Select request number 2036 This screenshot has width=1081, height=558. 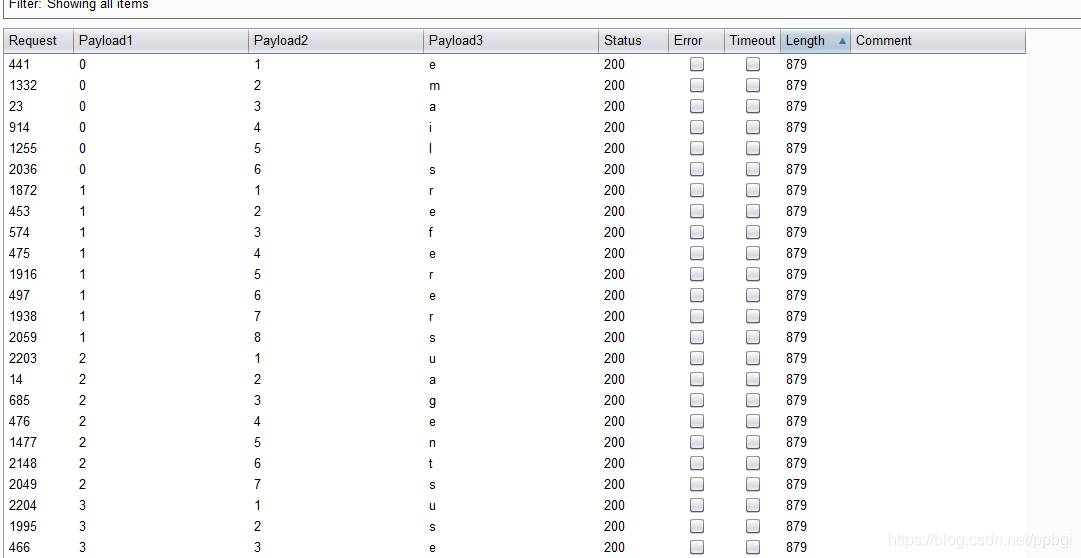pos(23,169)
